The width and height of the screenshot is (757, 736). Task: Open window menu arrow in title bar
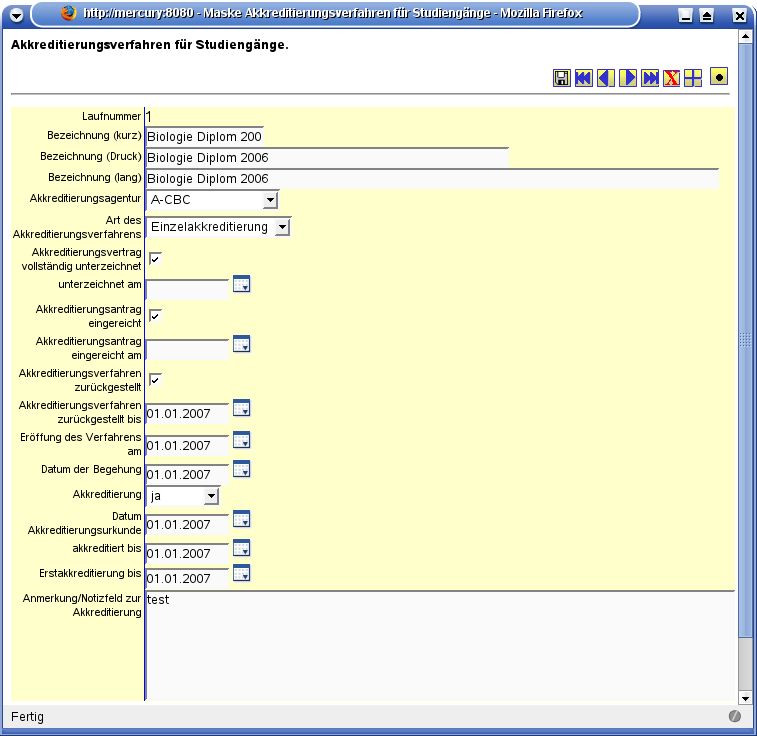click(16, 15)
